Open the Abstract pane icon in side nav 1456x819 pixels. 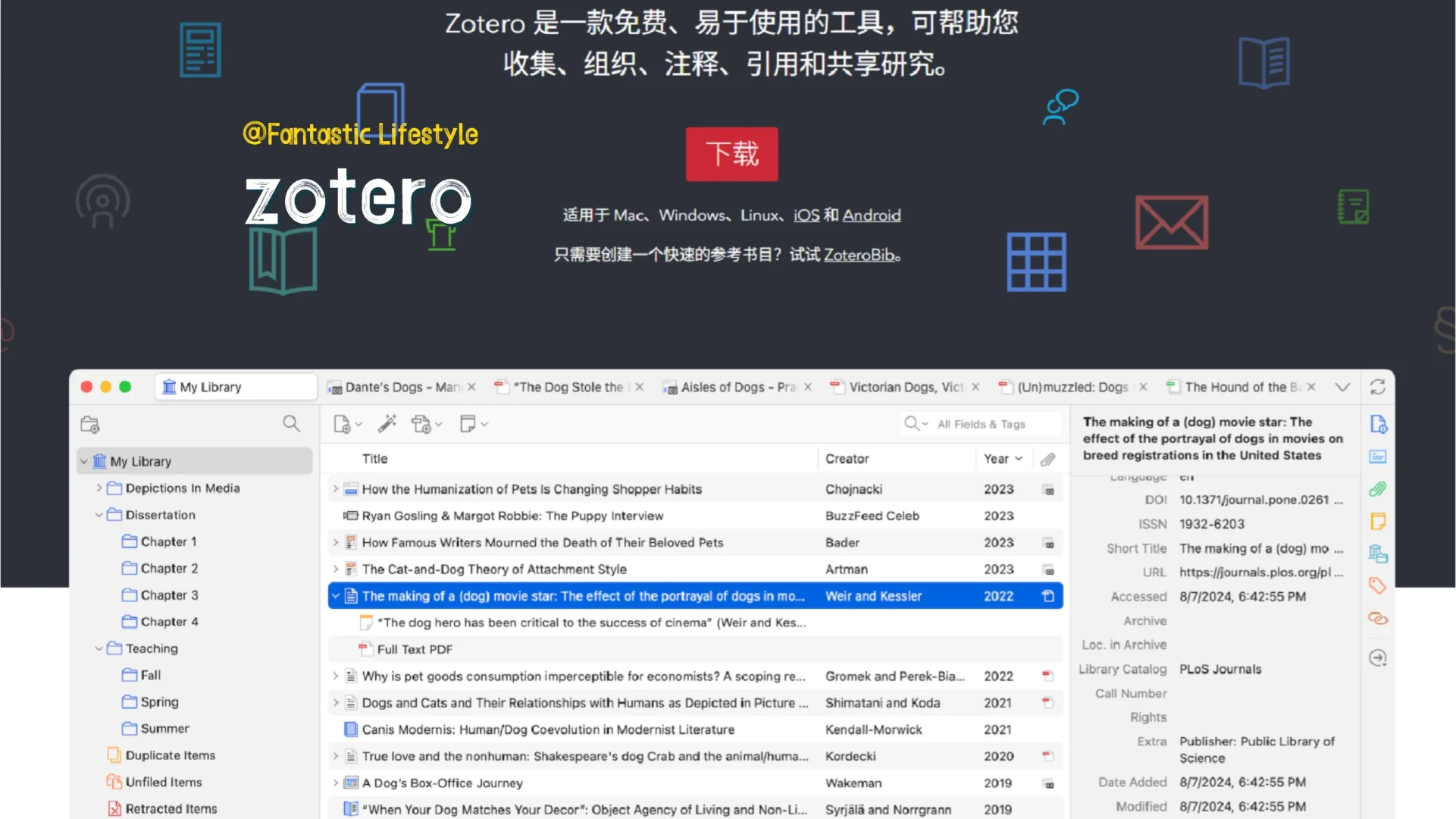click(x=1378, y=457)
